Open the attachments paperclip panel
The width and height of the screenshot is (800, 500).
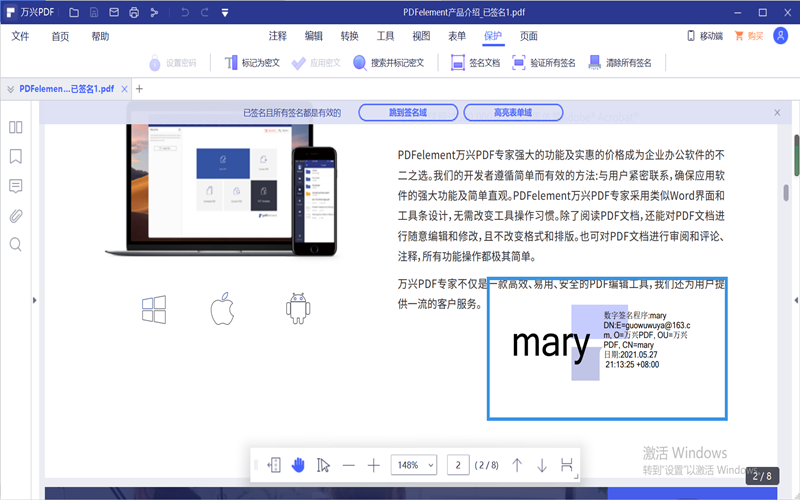point(16,215)
